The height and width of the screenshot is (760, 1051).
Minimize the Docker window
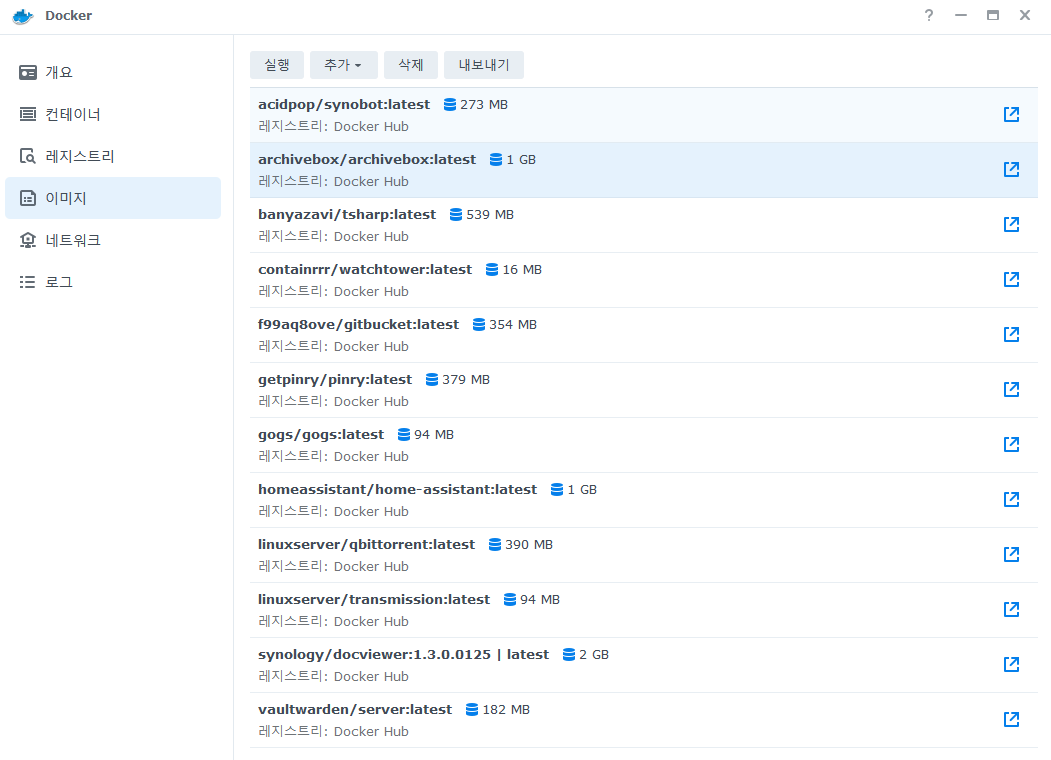(961, 15)
